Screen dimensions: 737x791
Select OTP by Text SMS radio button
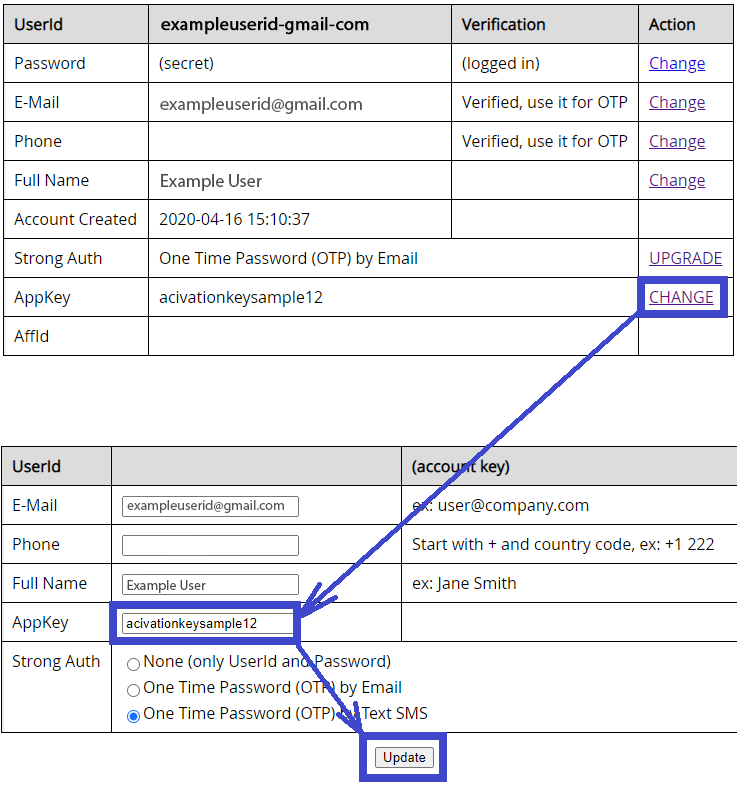133,716
